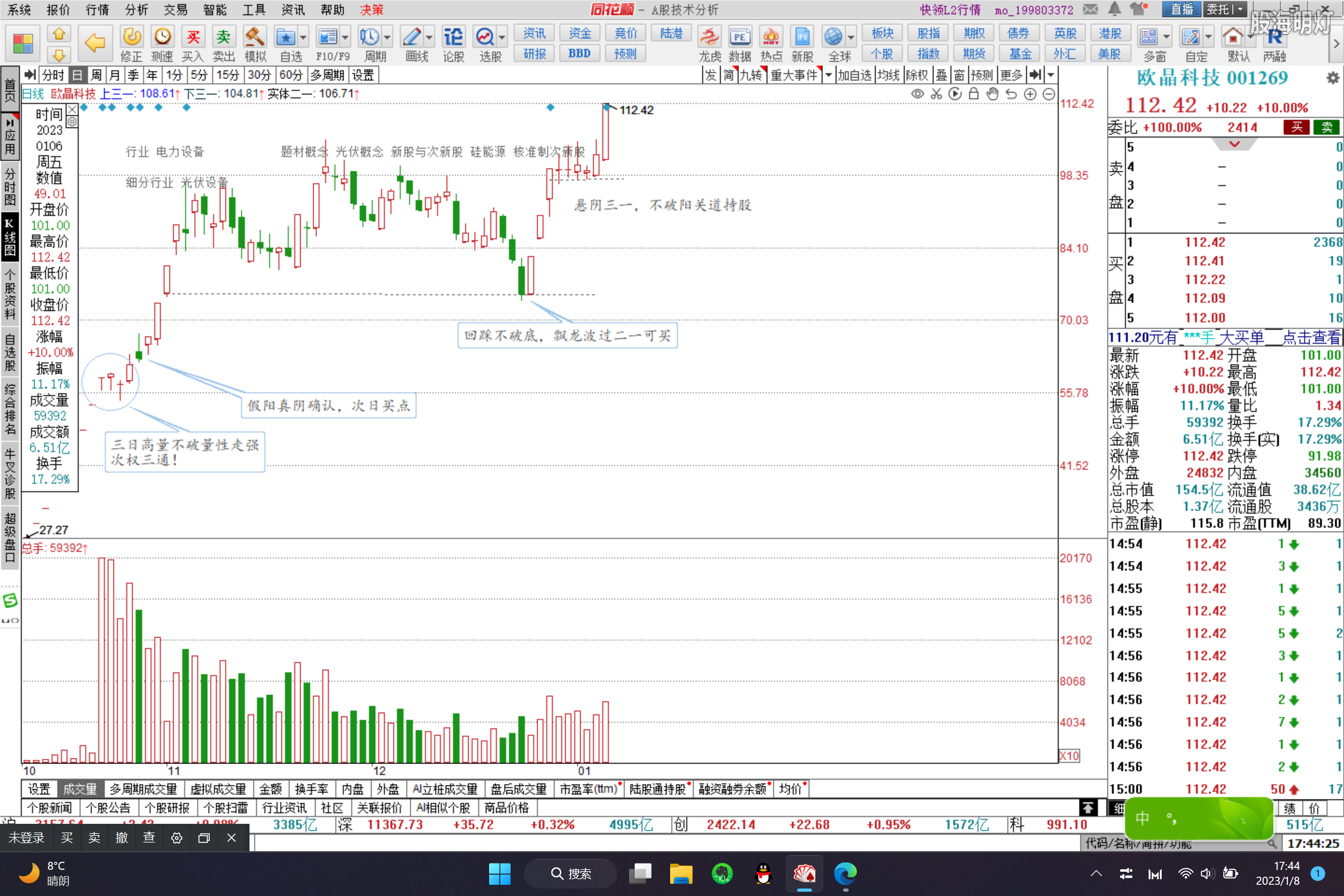The height and width of the screenshot is (896, 1344).
Task: Click the colorful grid home page icon
Action: click(x=23, y=44)
